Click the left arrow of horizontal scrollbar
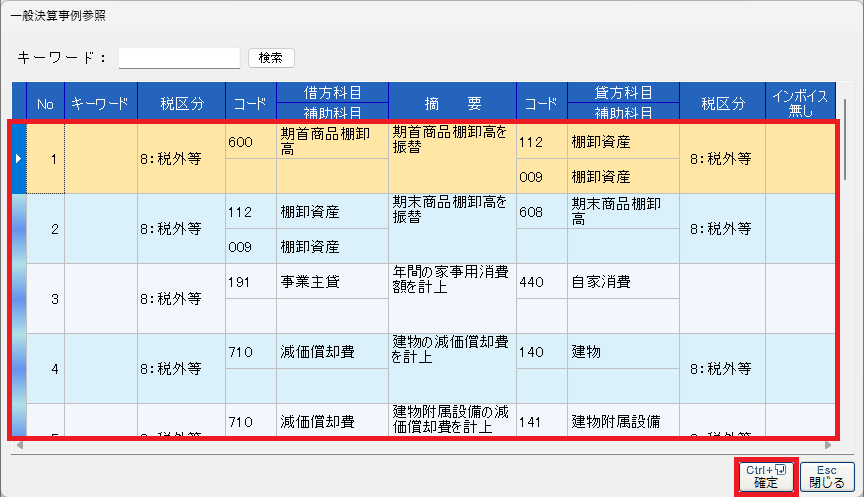Screen dimensions: 864x497 [18, 445]
